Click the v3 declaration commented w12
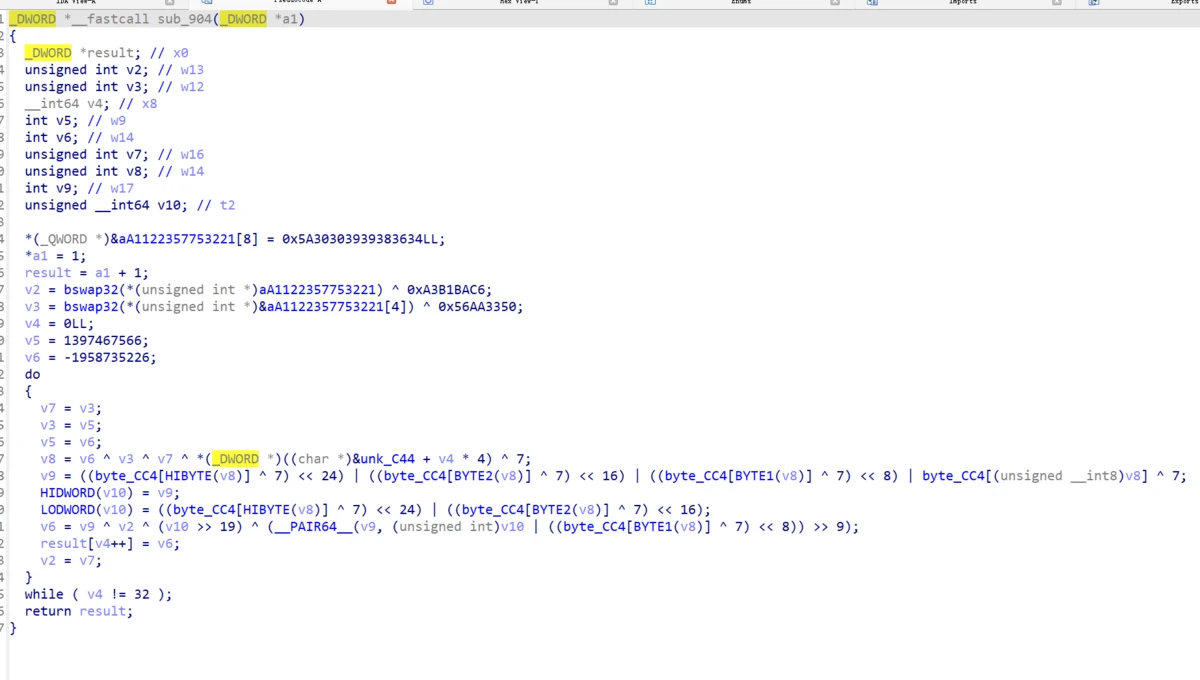The width and height of the screenshot is (1200, 680). [114, 87]
